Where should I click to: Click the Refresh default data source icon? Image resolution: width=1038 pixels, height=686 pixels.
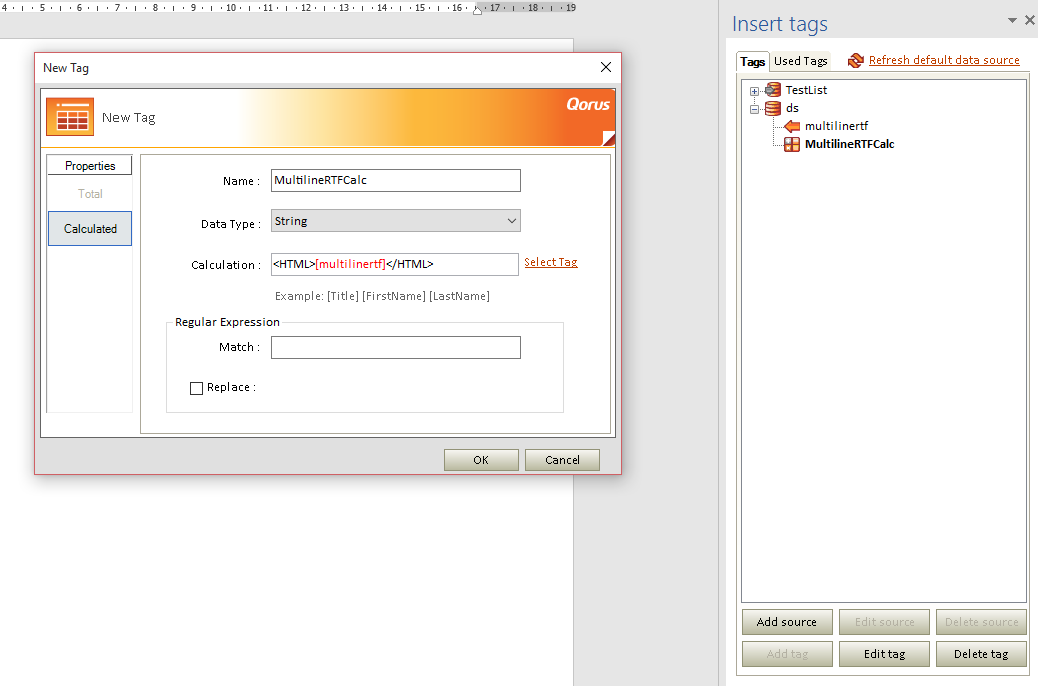[x=855, y=60]
